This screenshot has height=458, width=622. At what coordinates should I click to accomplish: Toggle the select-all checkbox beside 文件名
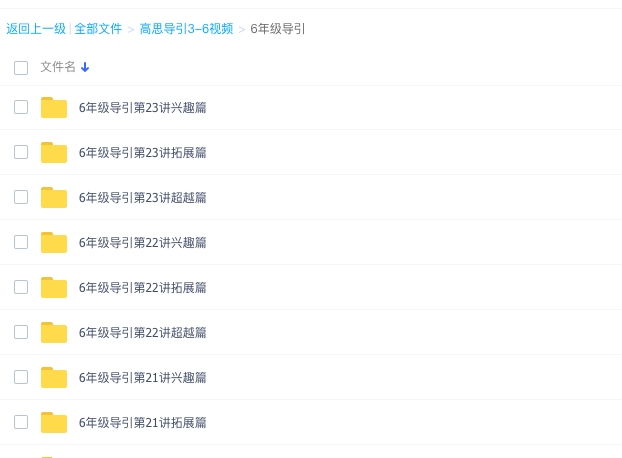(21, 68)
